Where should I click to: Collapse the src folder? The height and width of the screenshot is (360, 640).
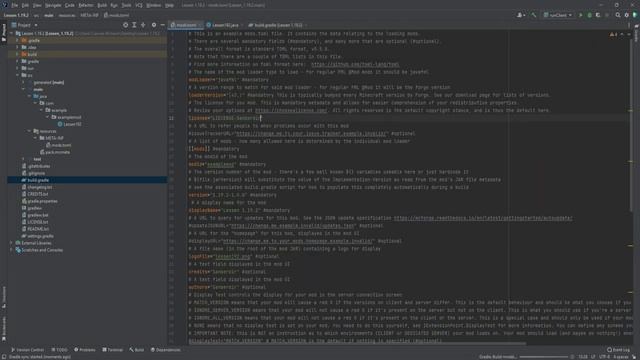click(18, 75)
